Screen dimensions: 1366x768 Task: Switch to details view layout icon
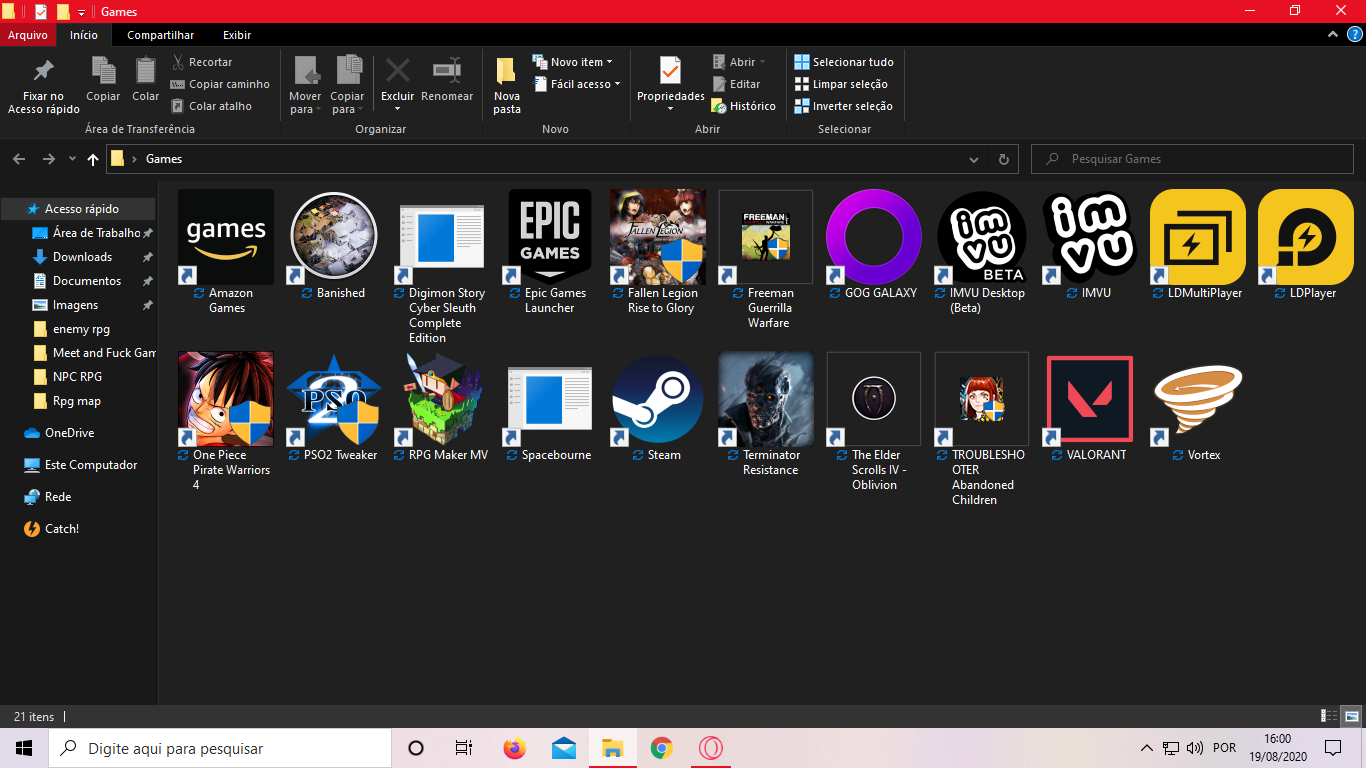[1330, 716]
